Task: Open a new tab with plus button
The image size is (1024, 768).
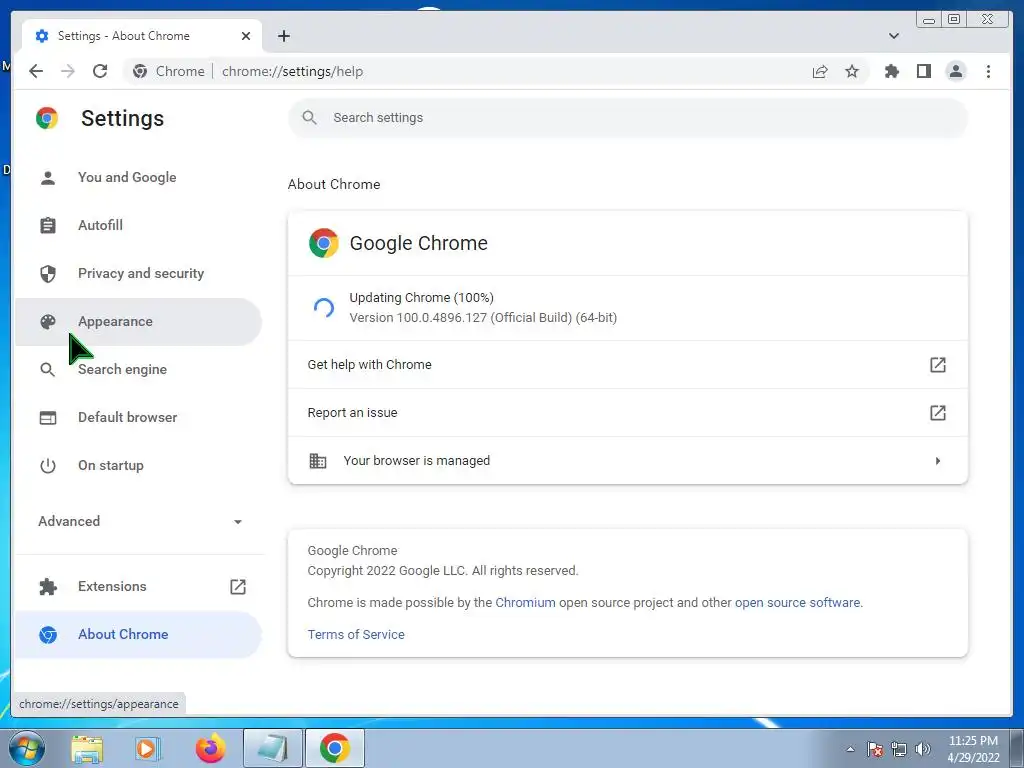Action: pyautogui.click(x=283, y=36)
